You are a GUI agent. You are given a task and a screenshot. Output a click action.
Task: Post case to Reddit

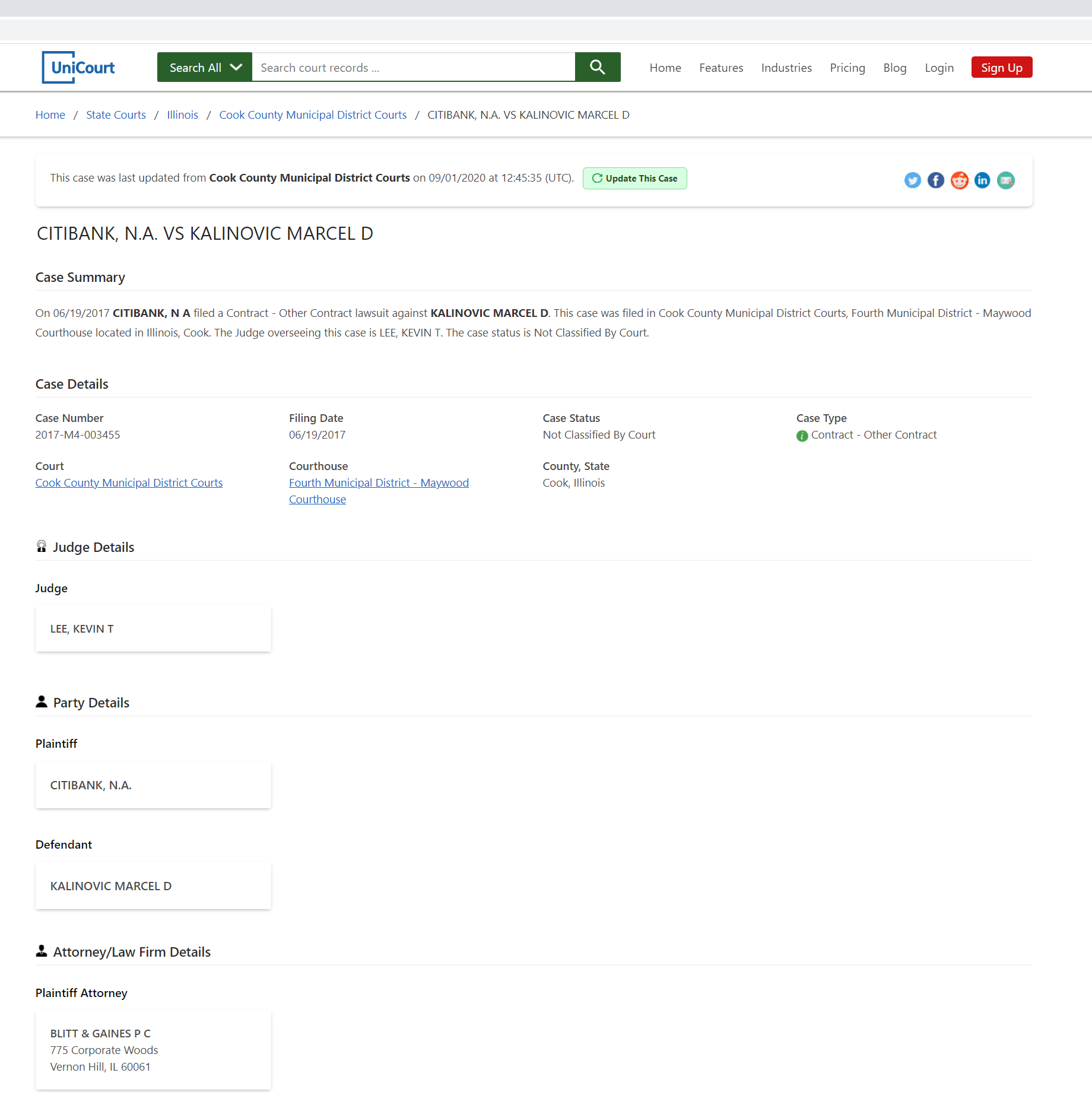point(959,180)
